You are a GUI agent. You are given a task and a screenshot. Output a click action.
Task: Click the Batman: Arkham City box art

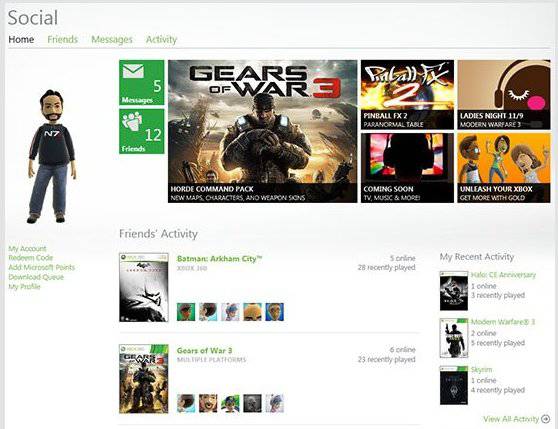point(144,287)
